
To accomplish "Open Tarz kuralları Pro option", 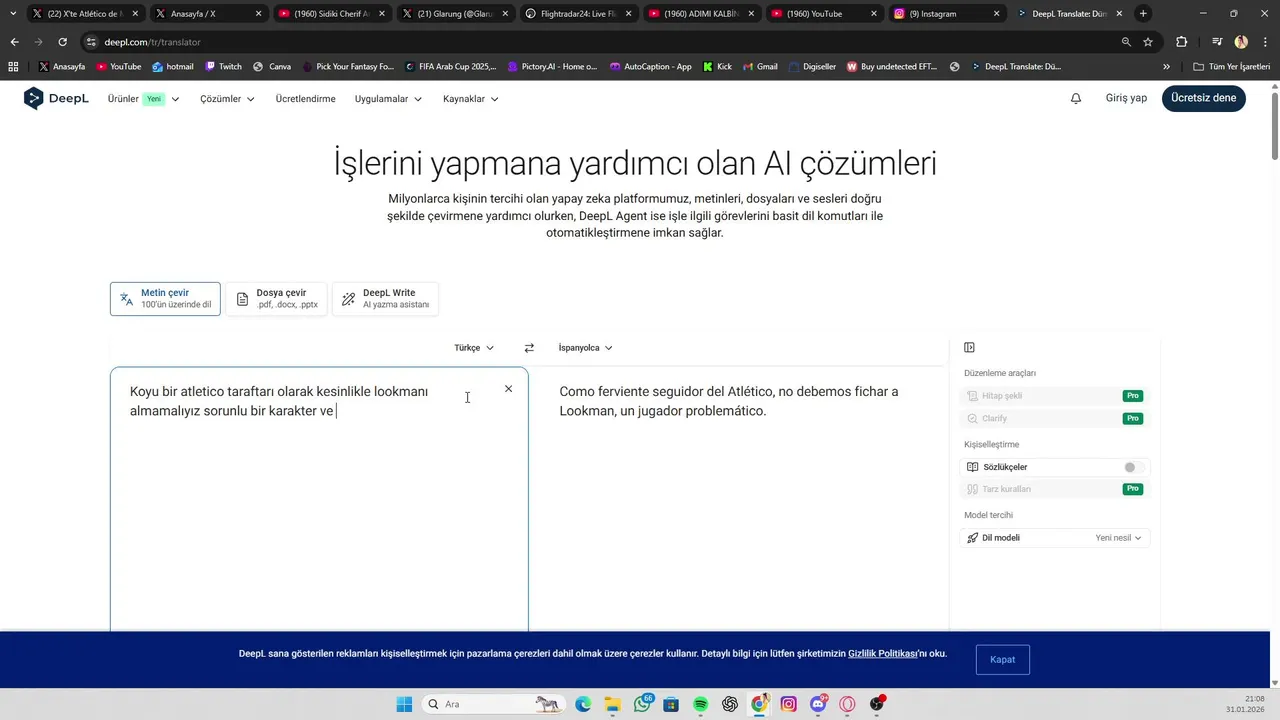I will click(1054, 489).
